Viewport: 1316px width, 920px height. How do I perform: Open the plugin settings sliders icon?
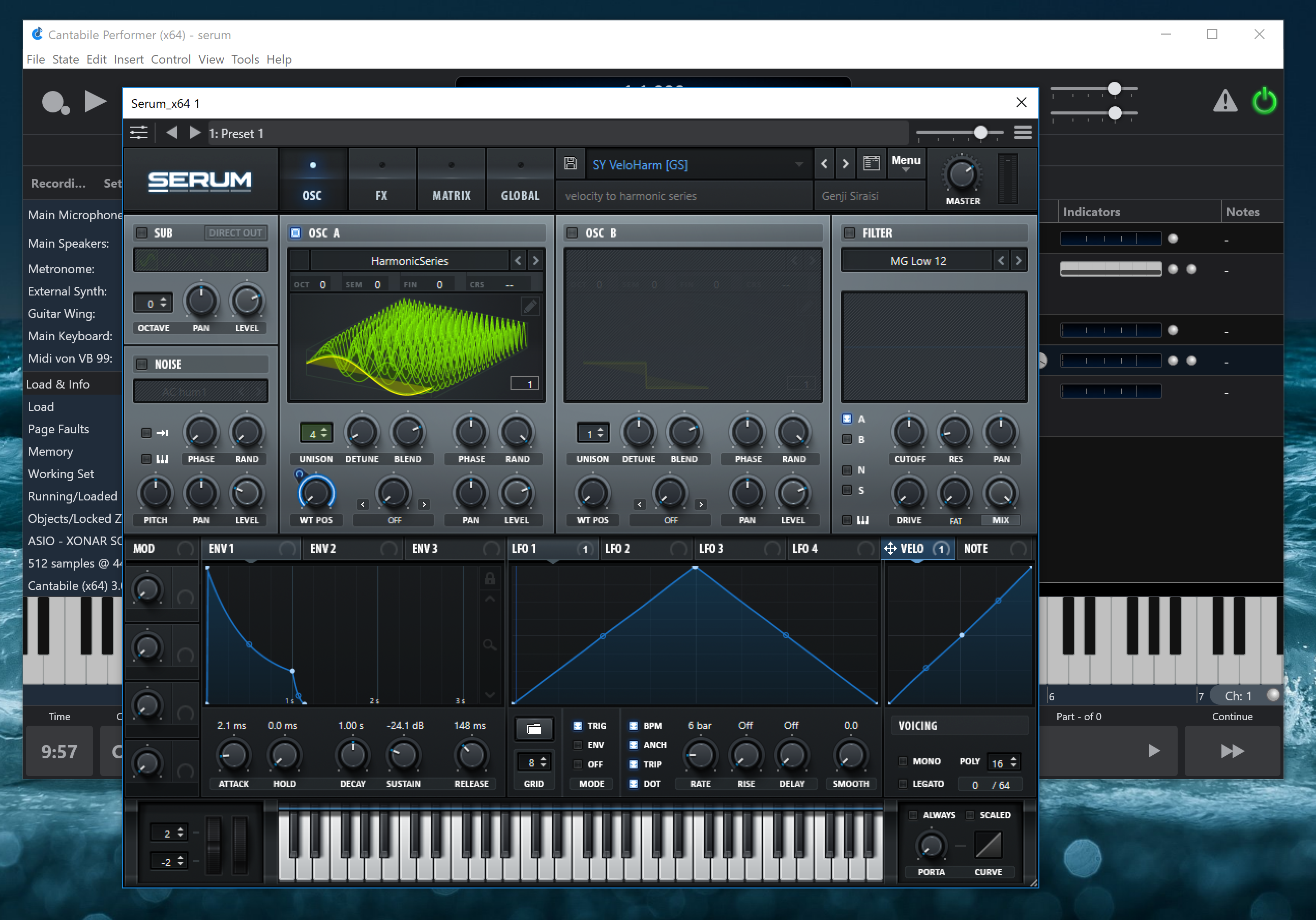(x=139, y=133)
